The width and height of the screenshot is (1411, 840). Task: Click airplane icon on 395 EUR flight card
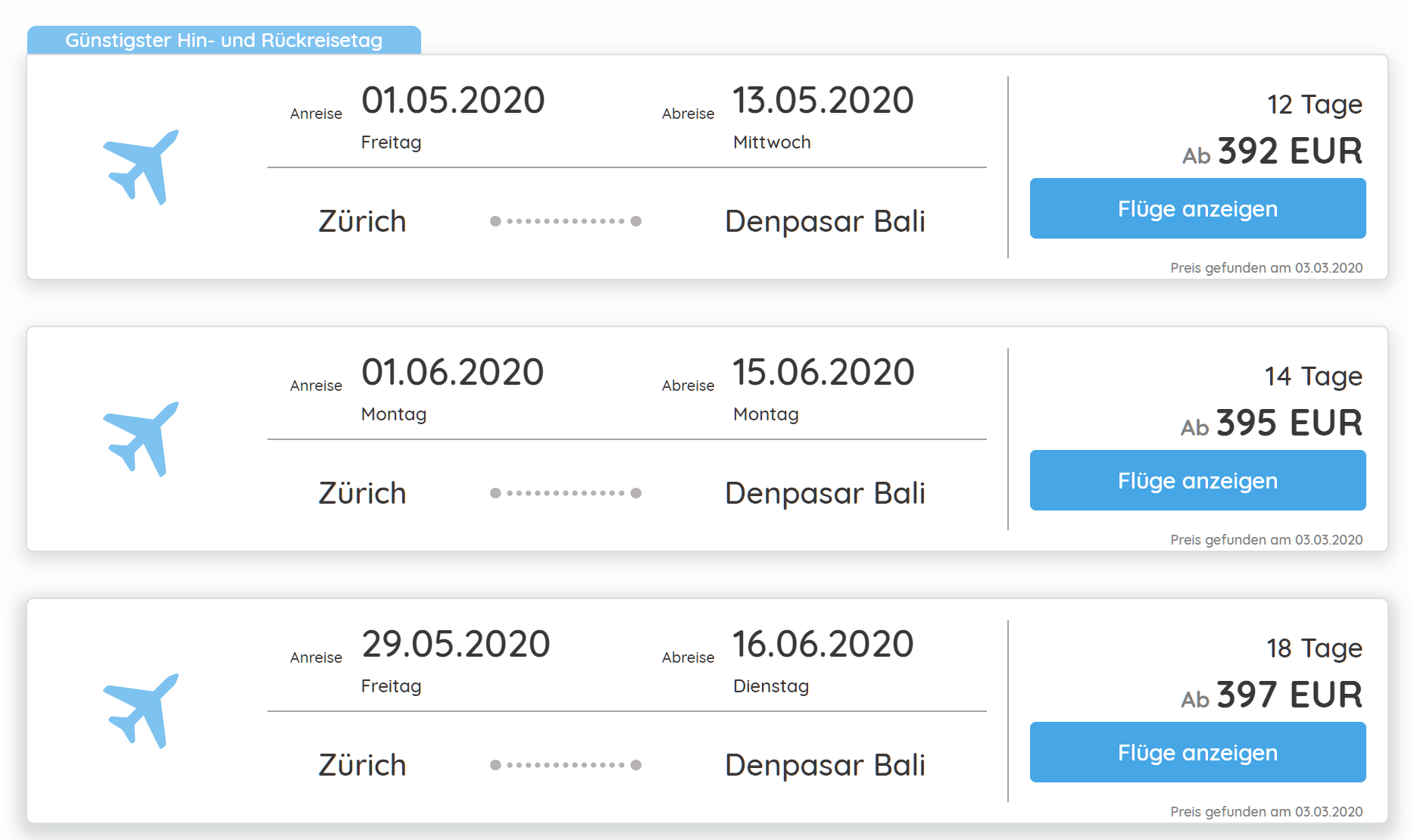[x=142, y=439]
